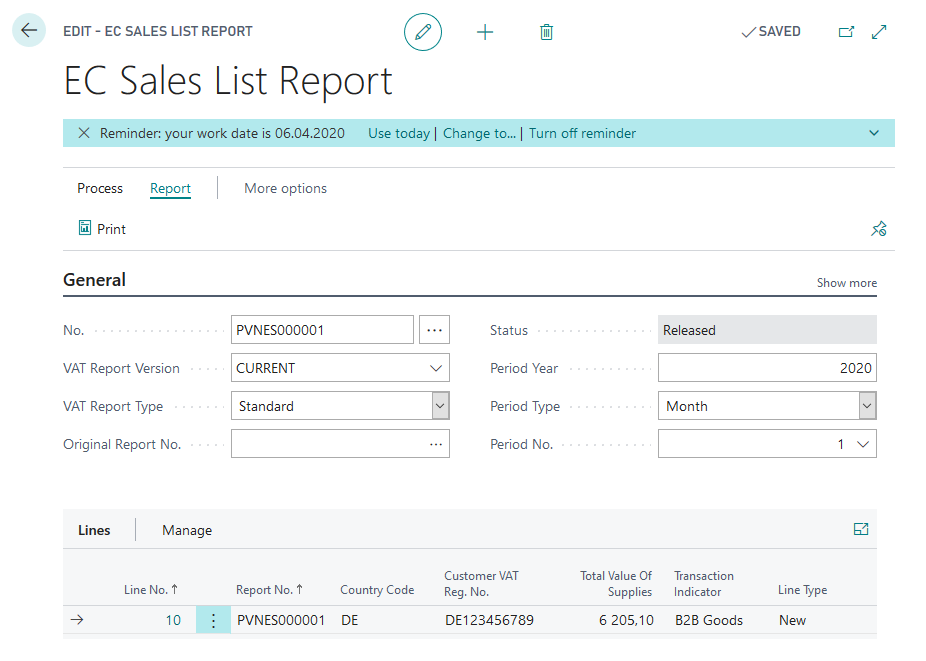Open the Manage menu in Lines
926x661 pixels.
[x=187, y=530]
